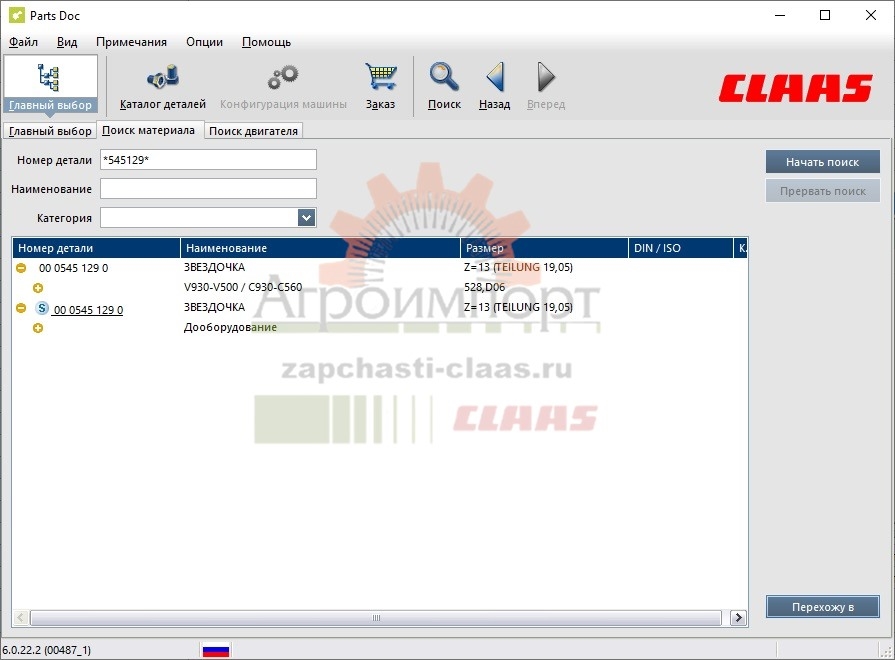
Task: Maximize the Parts Doc window
Action: click(825, 15)
